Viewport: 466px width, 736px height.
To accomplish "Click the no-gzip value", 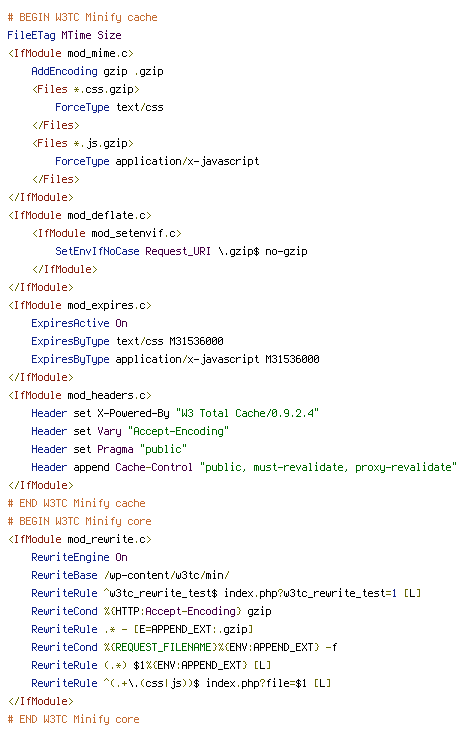I will click(x=286, y=252).
